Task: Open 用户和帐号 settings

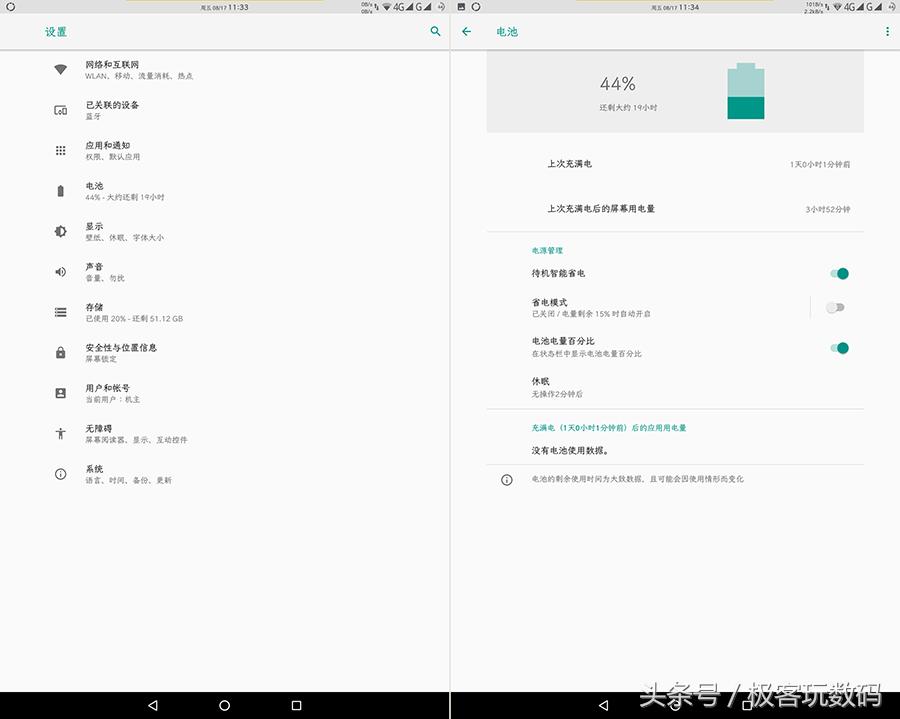Action: pos(224,393)
